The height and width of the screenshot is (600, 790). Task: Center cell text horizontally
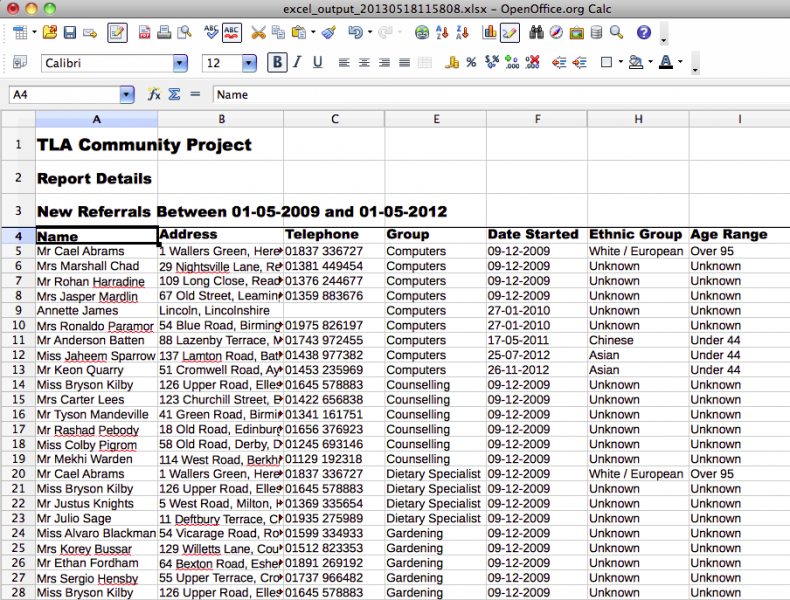tap(364, 62)
